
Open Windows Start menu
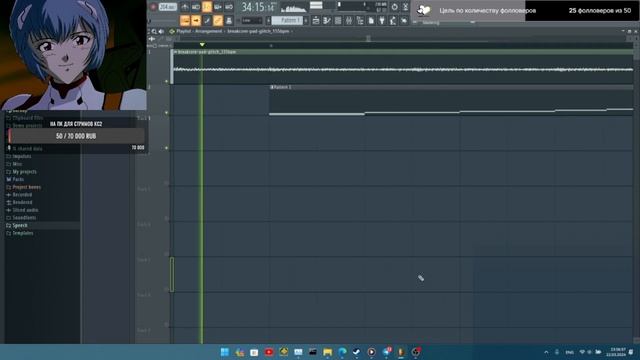(224, 352)
